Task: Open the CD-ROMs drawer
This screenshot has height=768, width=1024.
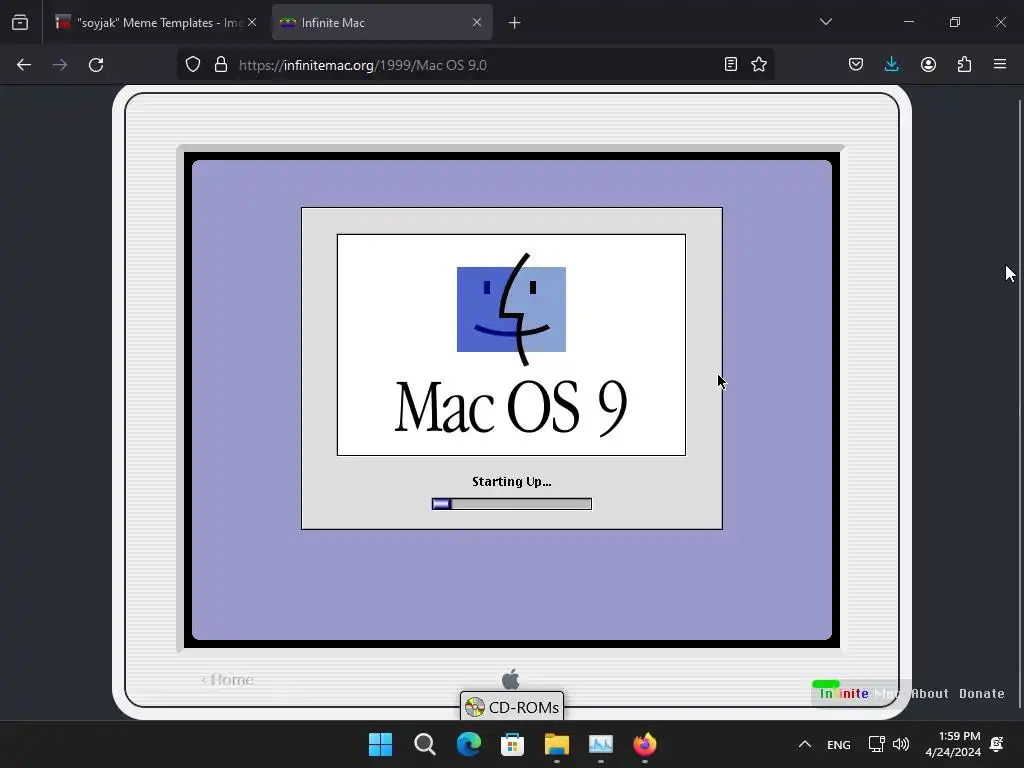Action: pos(512,707)
